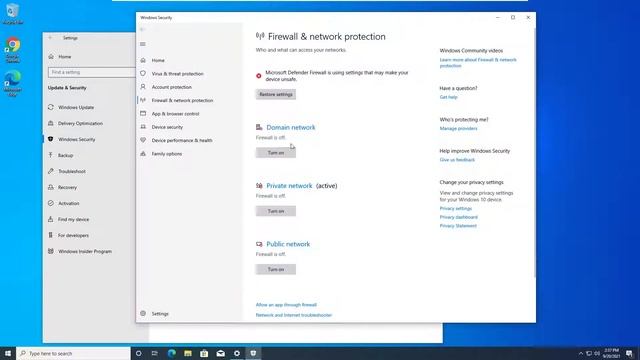Turn on the Public network firewall
Screen dimensions: 640x360
point(276,269)
